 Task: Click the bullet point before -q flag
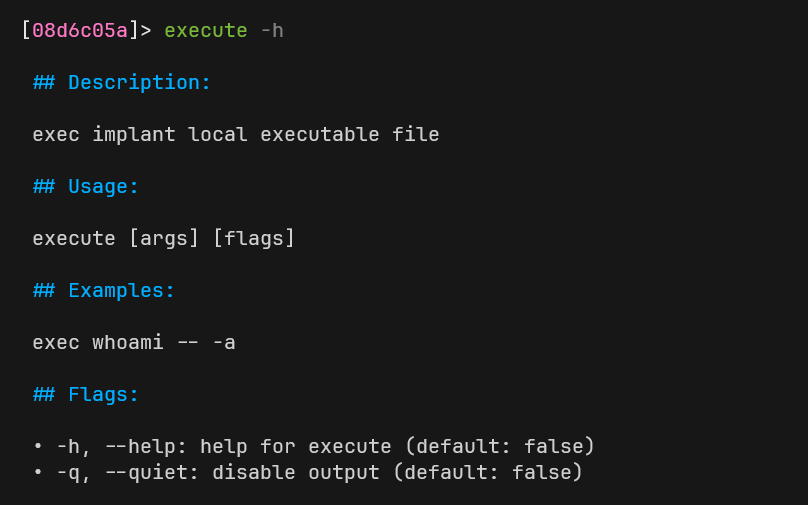(x=38, y=473)
